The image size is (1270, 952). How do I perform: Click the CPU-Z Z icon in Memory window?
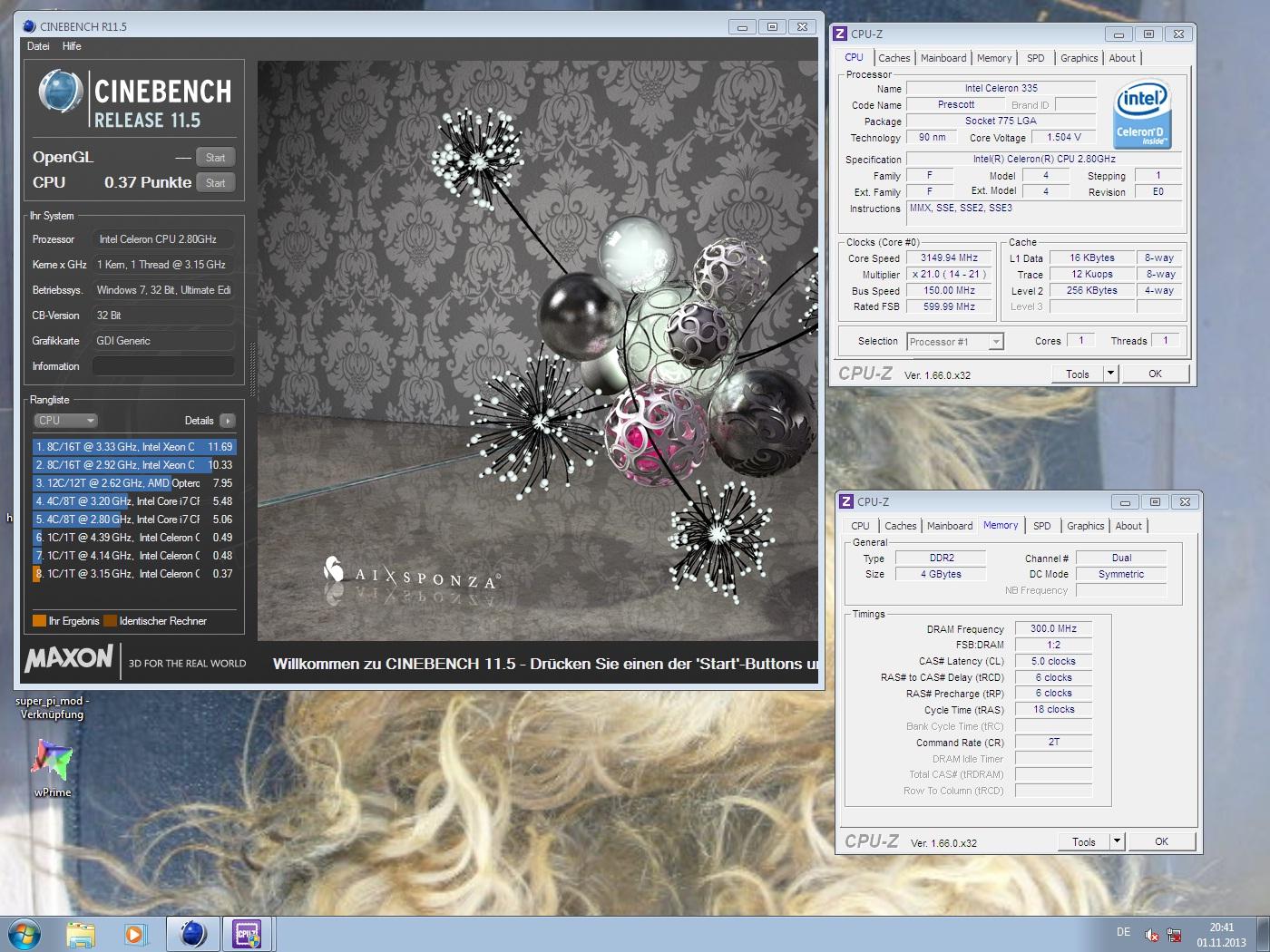point(846,501)
